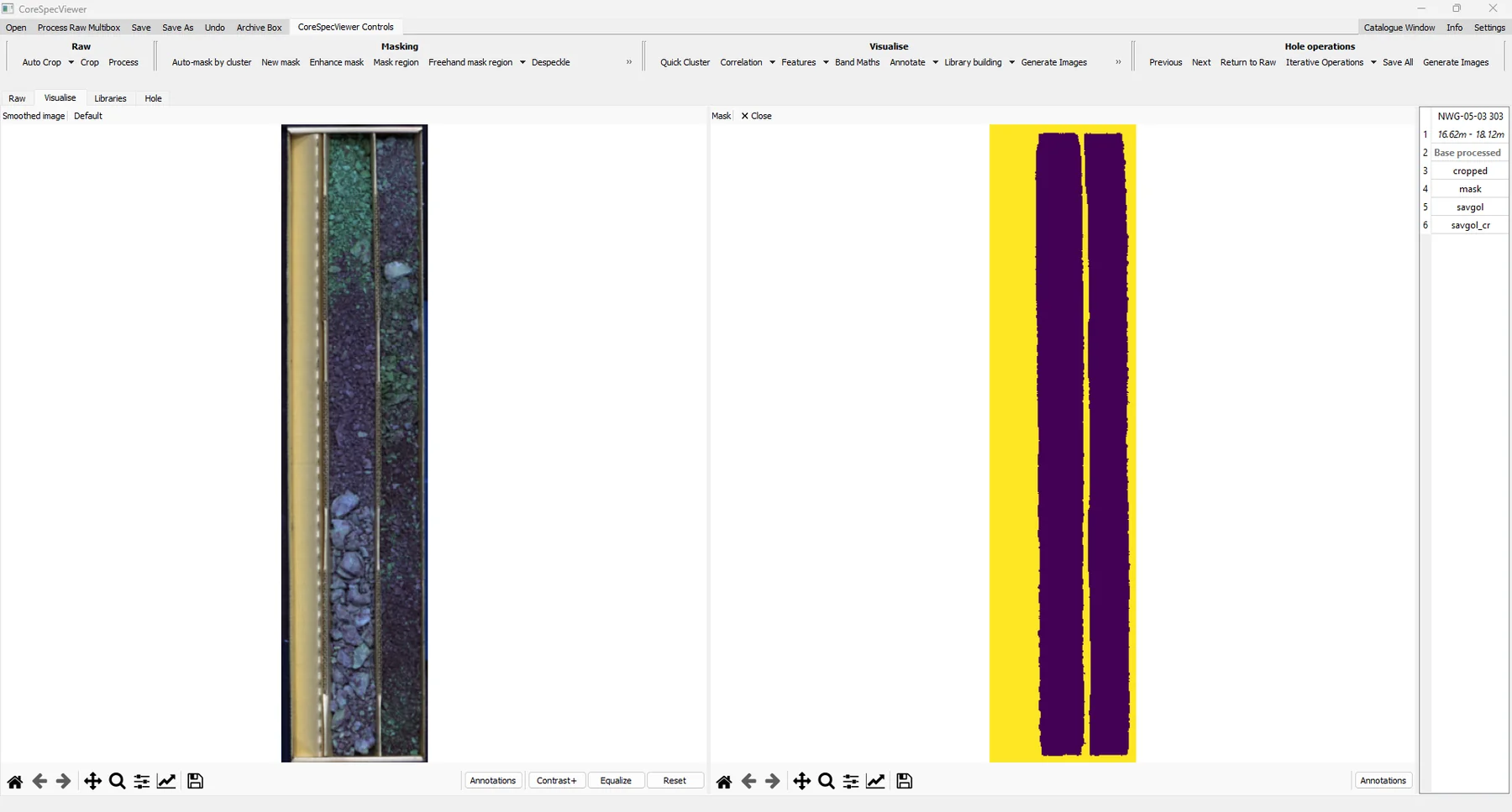Go back in left image view history
This screenshot has width=1512, height=812.
[x=39, y=781]
